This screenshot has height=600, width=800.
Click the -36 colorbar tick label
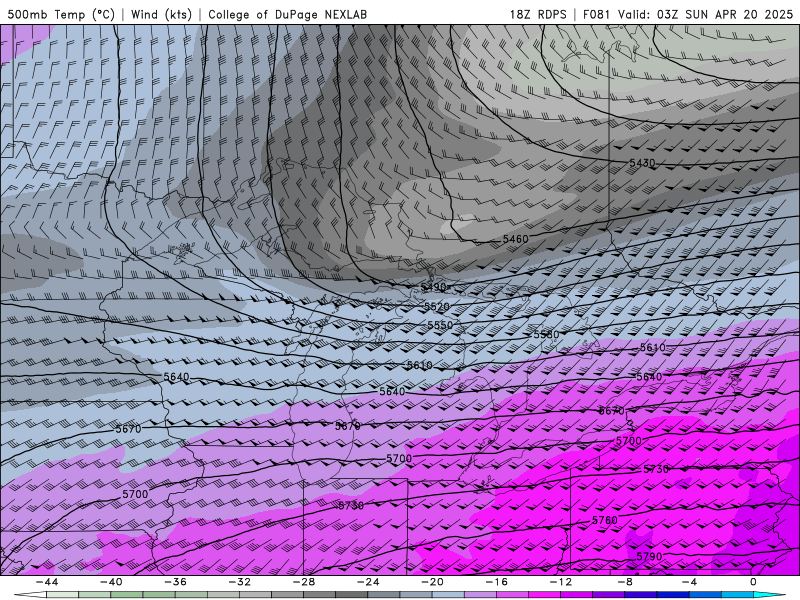tap(175, 582)
